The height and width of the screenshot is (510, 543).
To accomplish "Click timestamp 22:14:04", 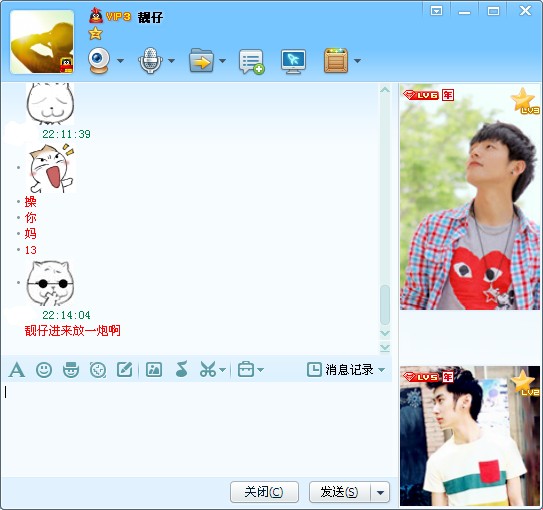I will [66, 315].
